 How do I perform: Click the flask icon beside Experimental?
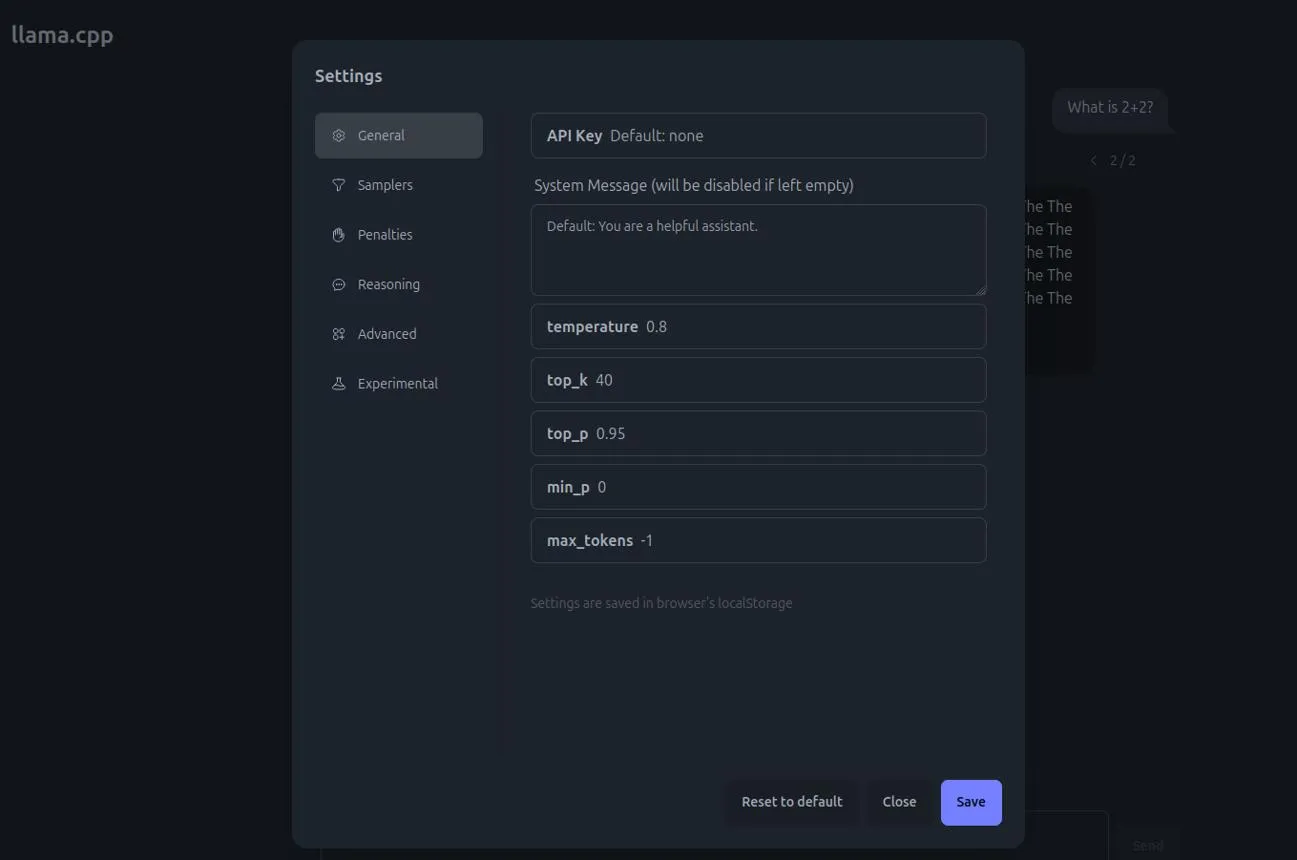tap(339, 384)
